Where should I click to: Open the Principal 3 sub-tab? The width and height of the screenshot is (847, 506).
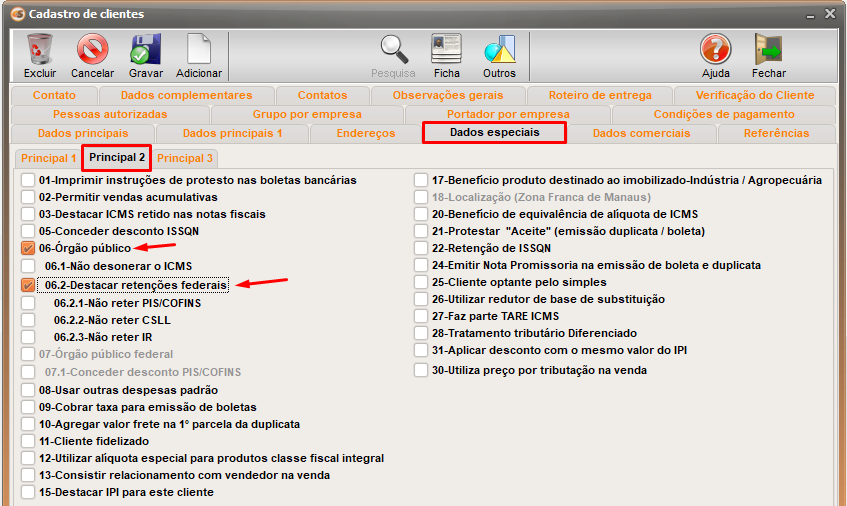185,158
